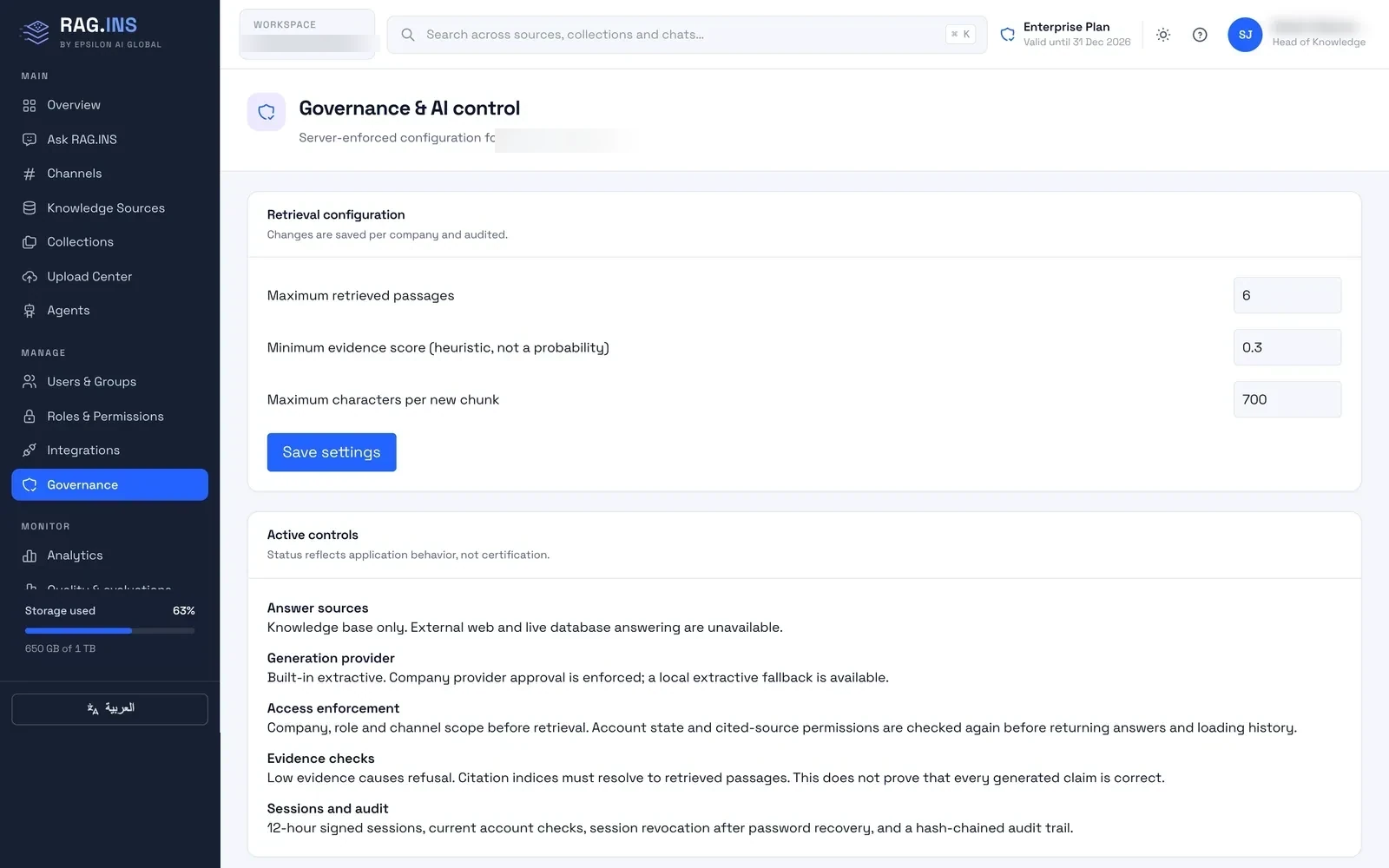Click Enterprise Plan validity text
Image resolution: width=1389 pixels, height=868 pixels.
[x=1076, y=42]
